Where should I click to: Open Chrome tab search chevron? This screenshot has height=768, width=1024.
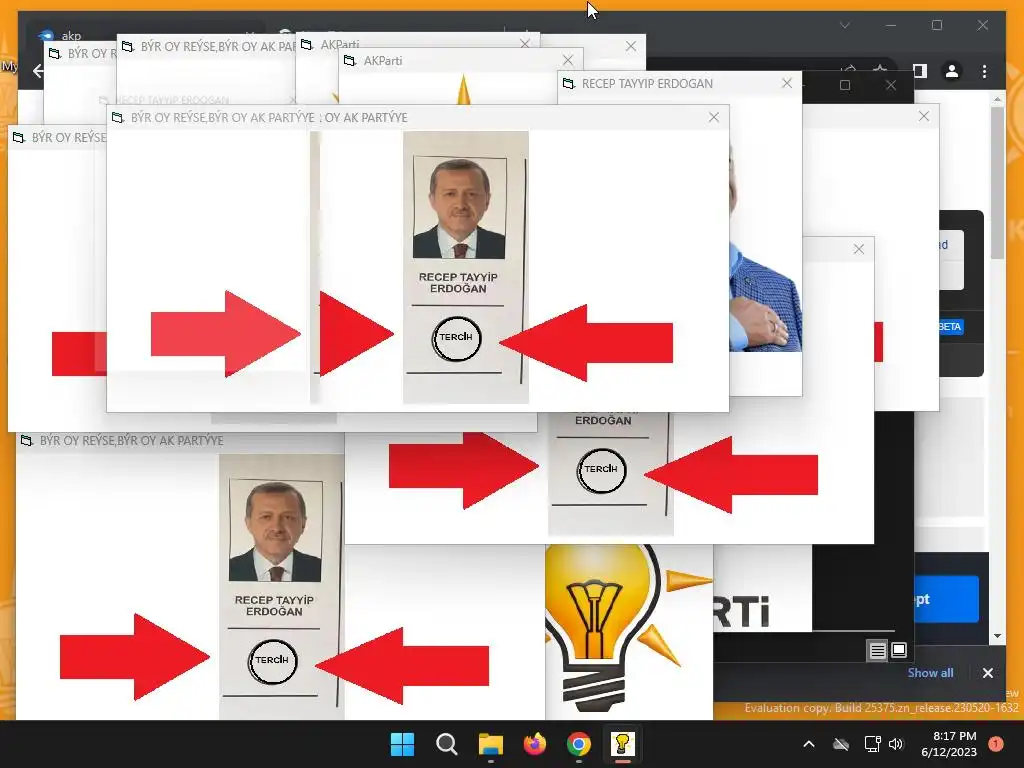coord(844,25)
